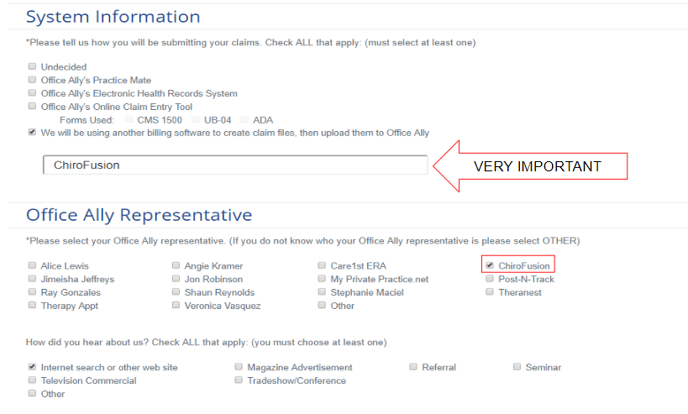This screenshot has height=414, width=688.
Task: Select Veronica Vasquez as representative
Action: (176, 305)
